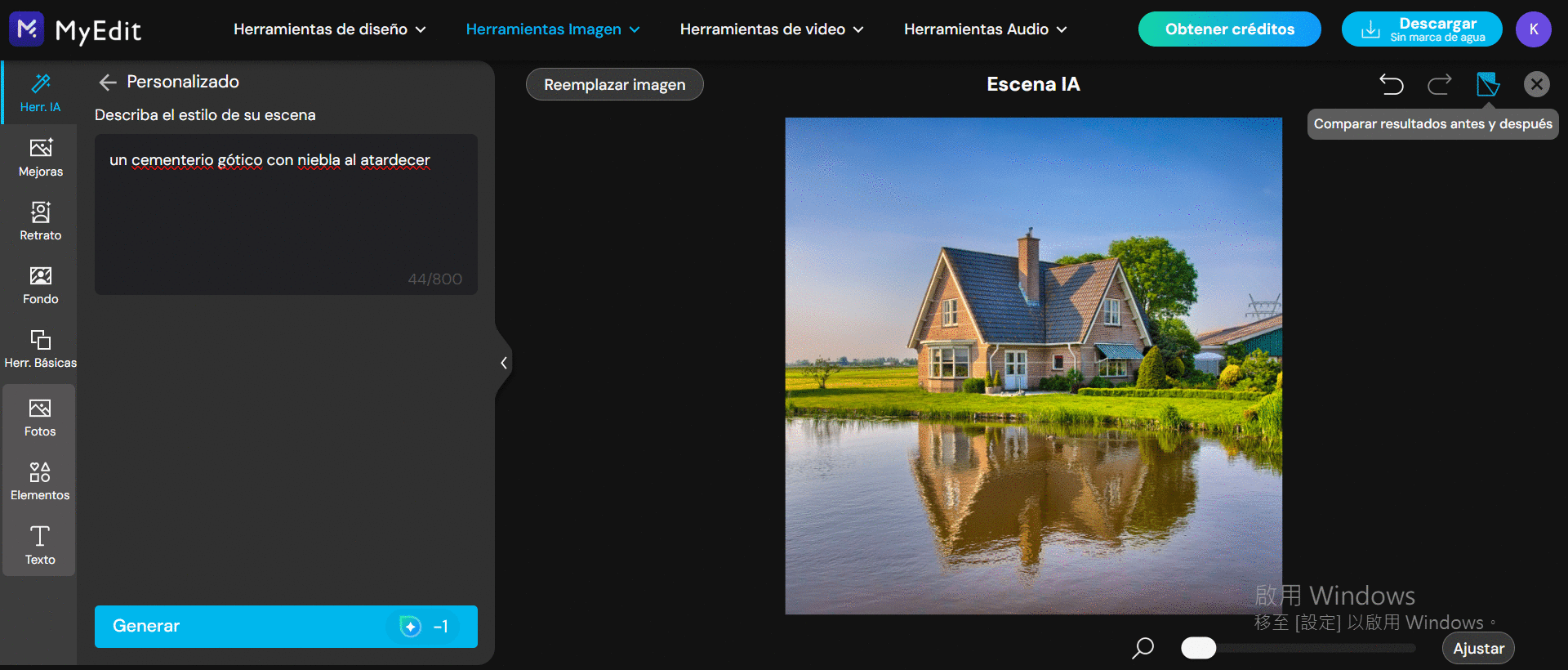Select the Texto tool
This screenshot has width=1568, height=670.
click(40, 545)
